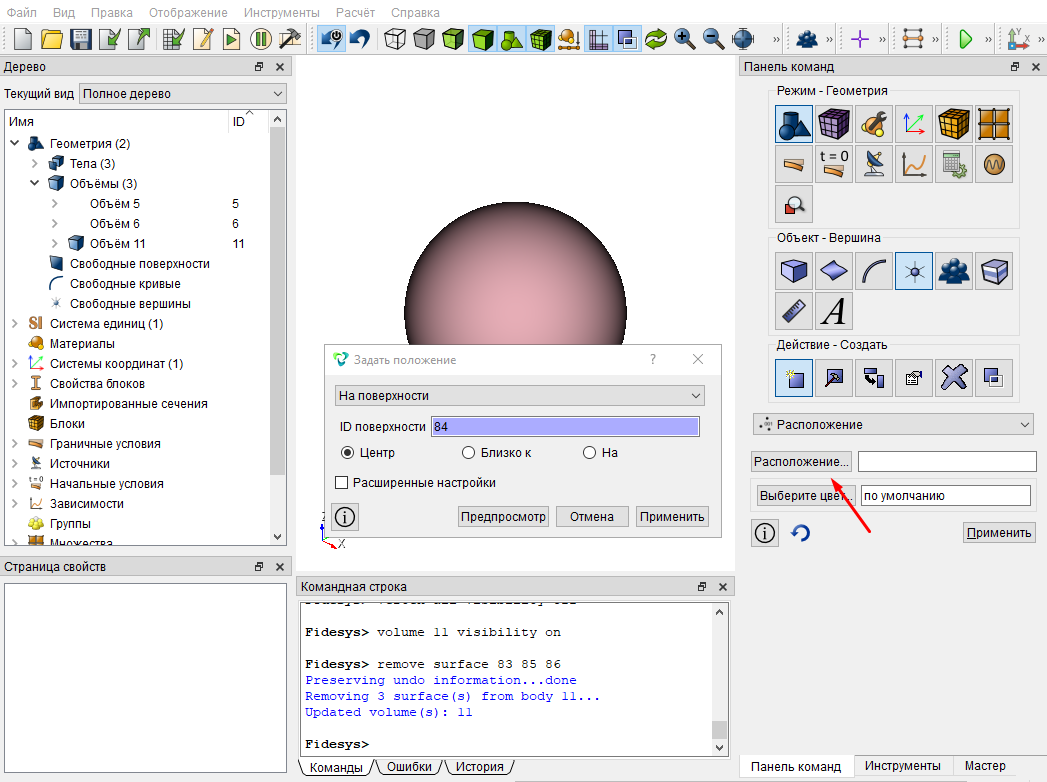
Task: Select the orange Blocks mode cube icon
Action: point(954,124)
